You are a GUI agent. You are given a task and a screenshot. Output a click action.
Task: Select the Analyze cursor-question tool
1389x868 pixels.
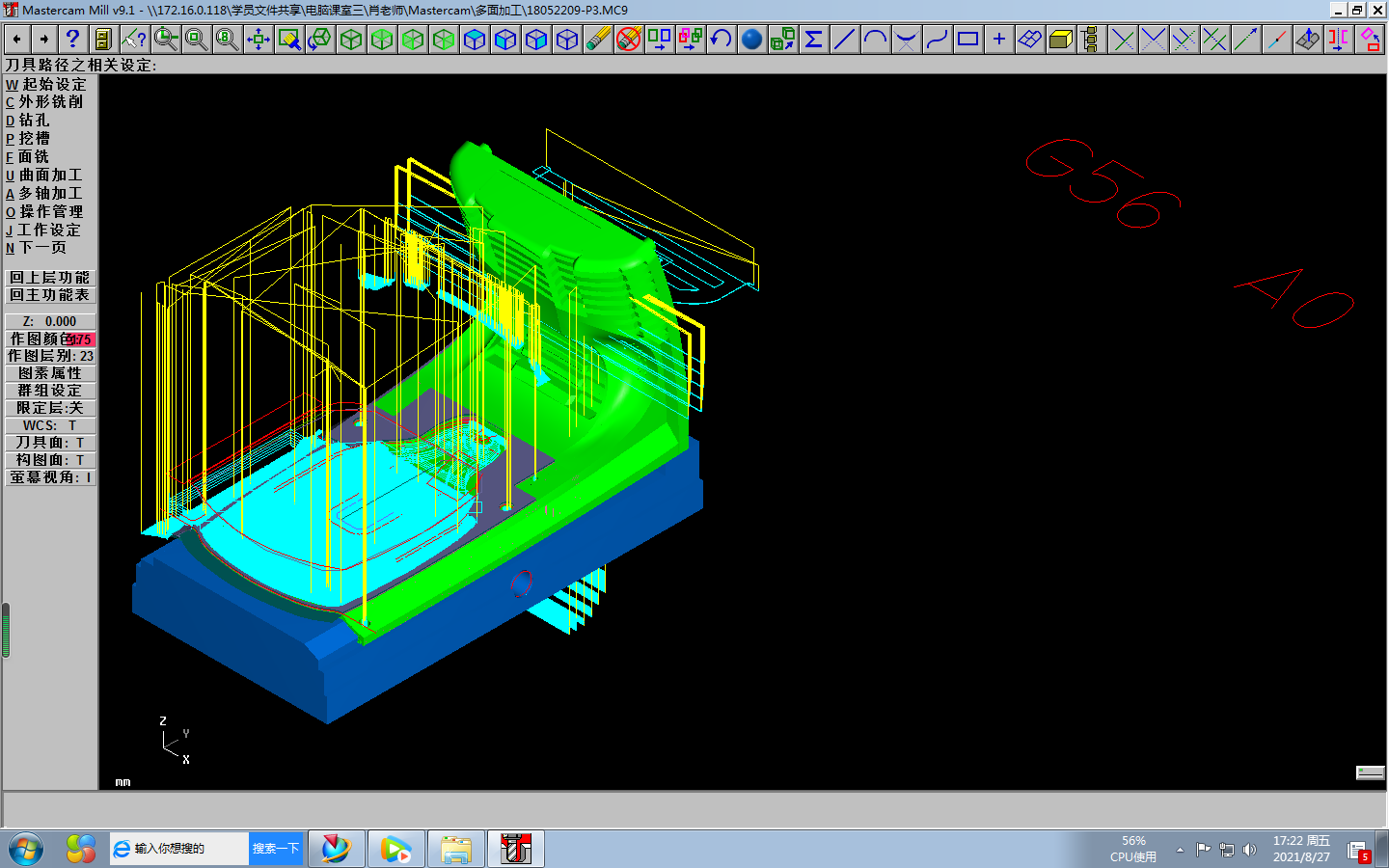tap(134, 40)
